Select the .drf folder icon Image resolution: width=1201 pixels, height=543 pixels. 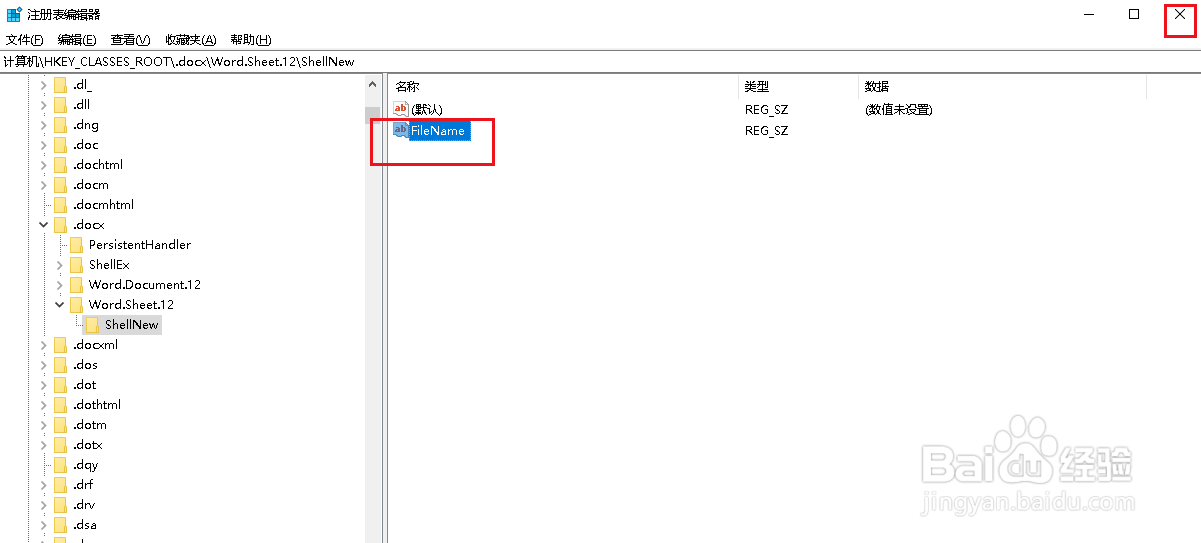point(60,485)
